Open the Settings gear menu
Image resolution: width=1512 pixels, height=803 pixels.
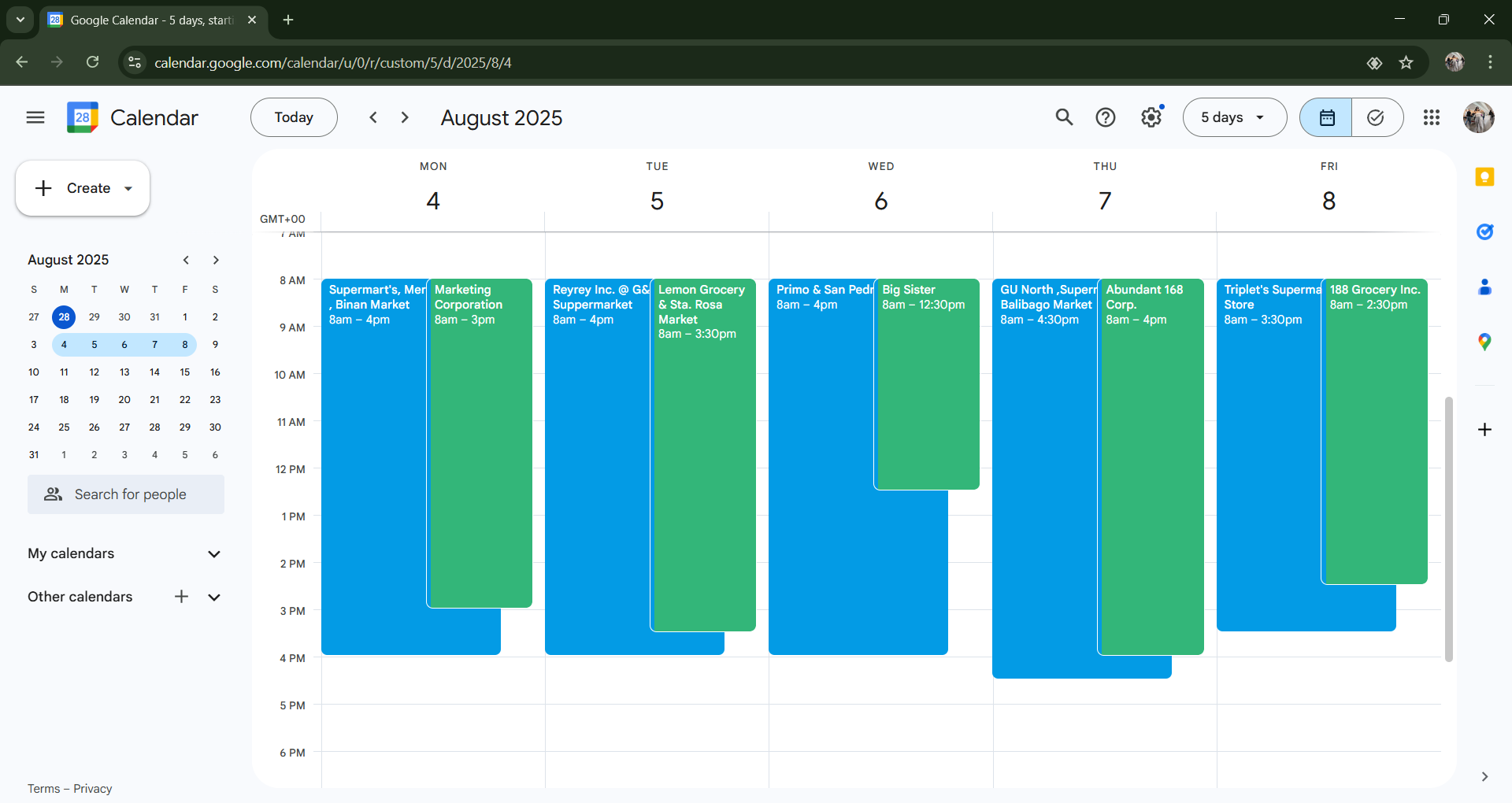click(x=1151, y=117)
